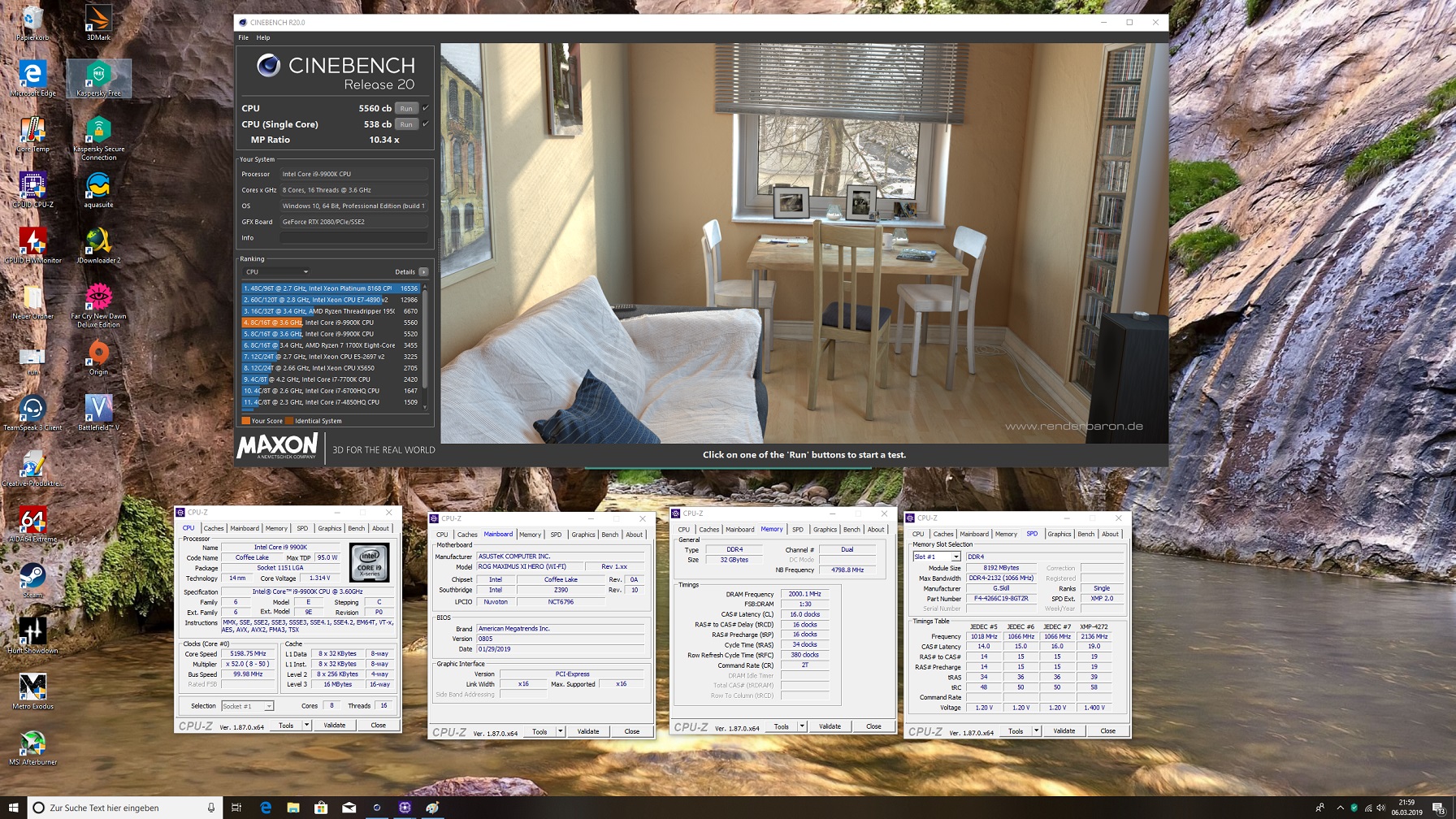Open the Steam desktop shortcut
This screenshot has height=819, width=1456.
[32, 580]
